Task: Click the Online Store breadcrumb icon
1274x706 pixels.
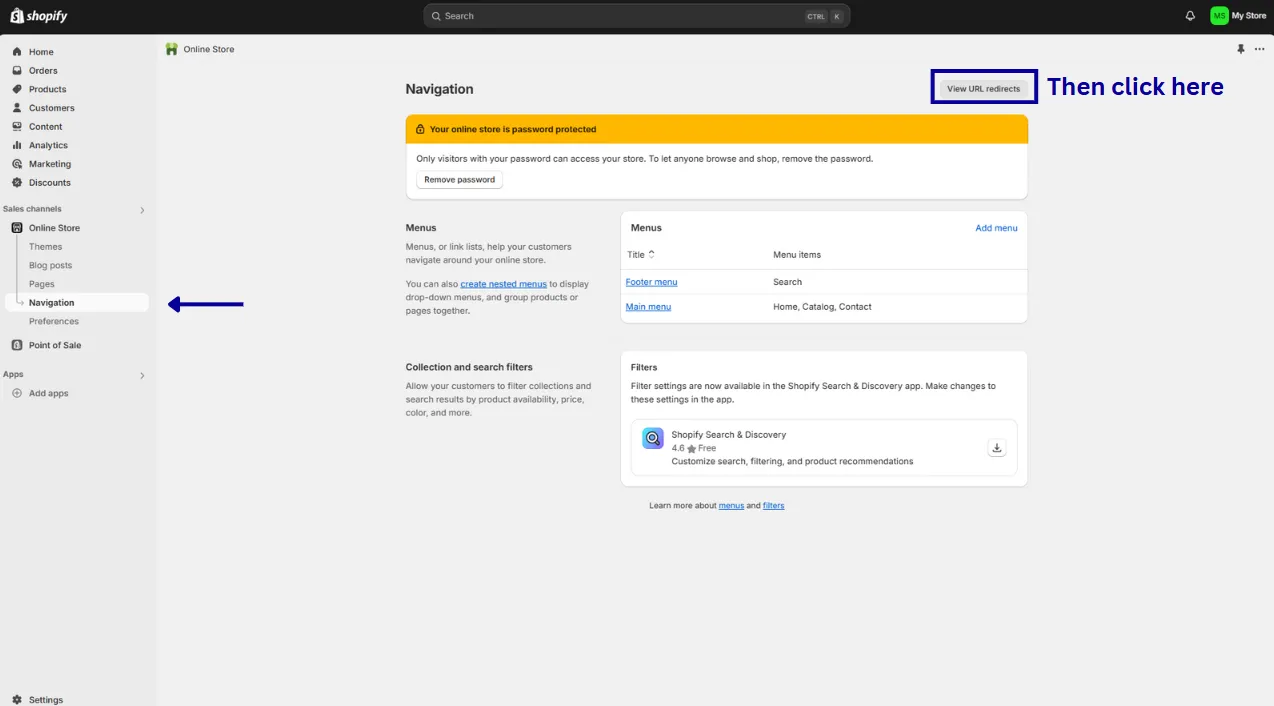Action: point(172,49)
